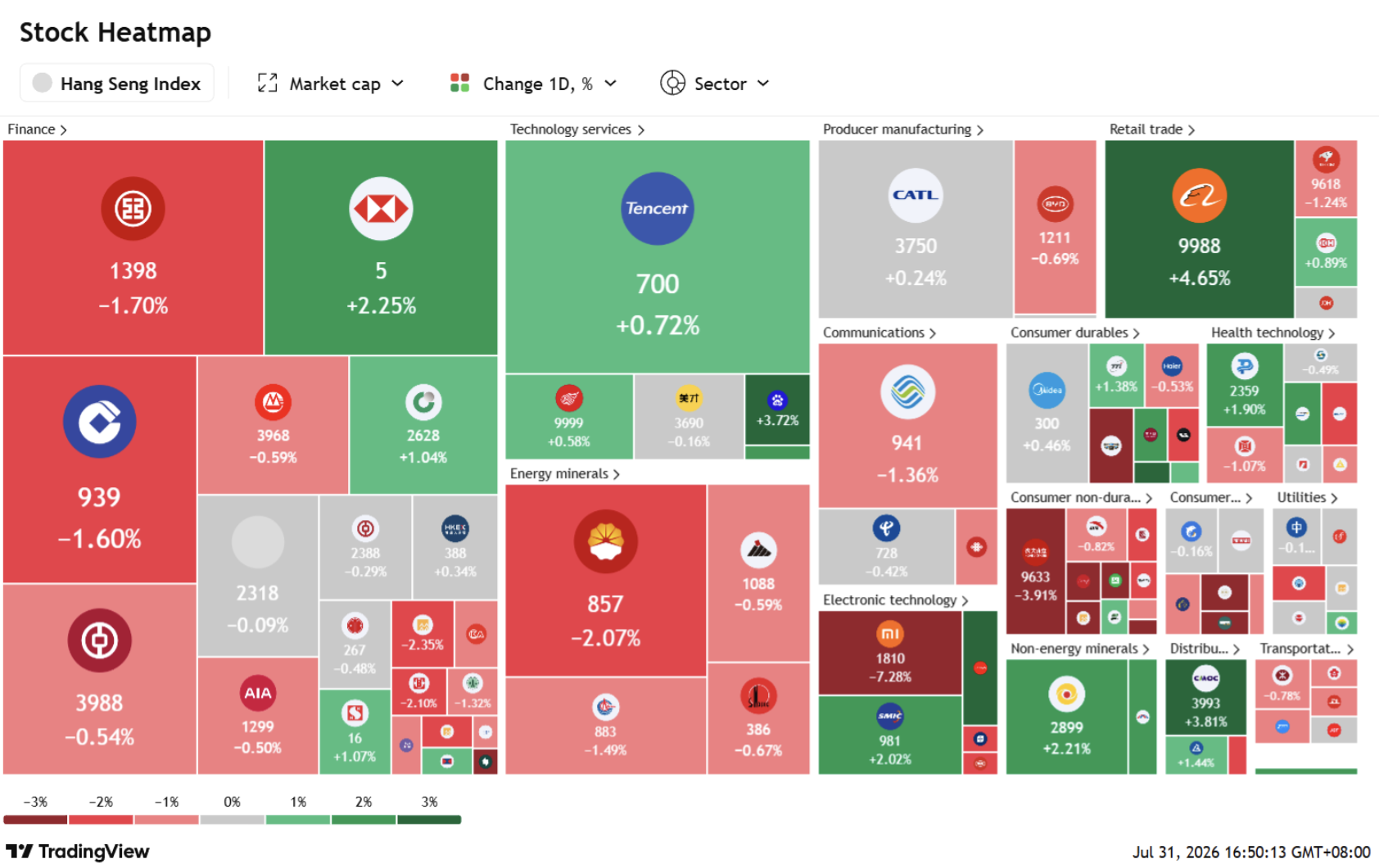The width and height of the screenshot is (1379, 868).
Task: Open the Technology services sector heading
Action: [577, 129]
